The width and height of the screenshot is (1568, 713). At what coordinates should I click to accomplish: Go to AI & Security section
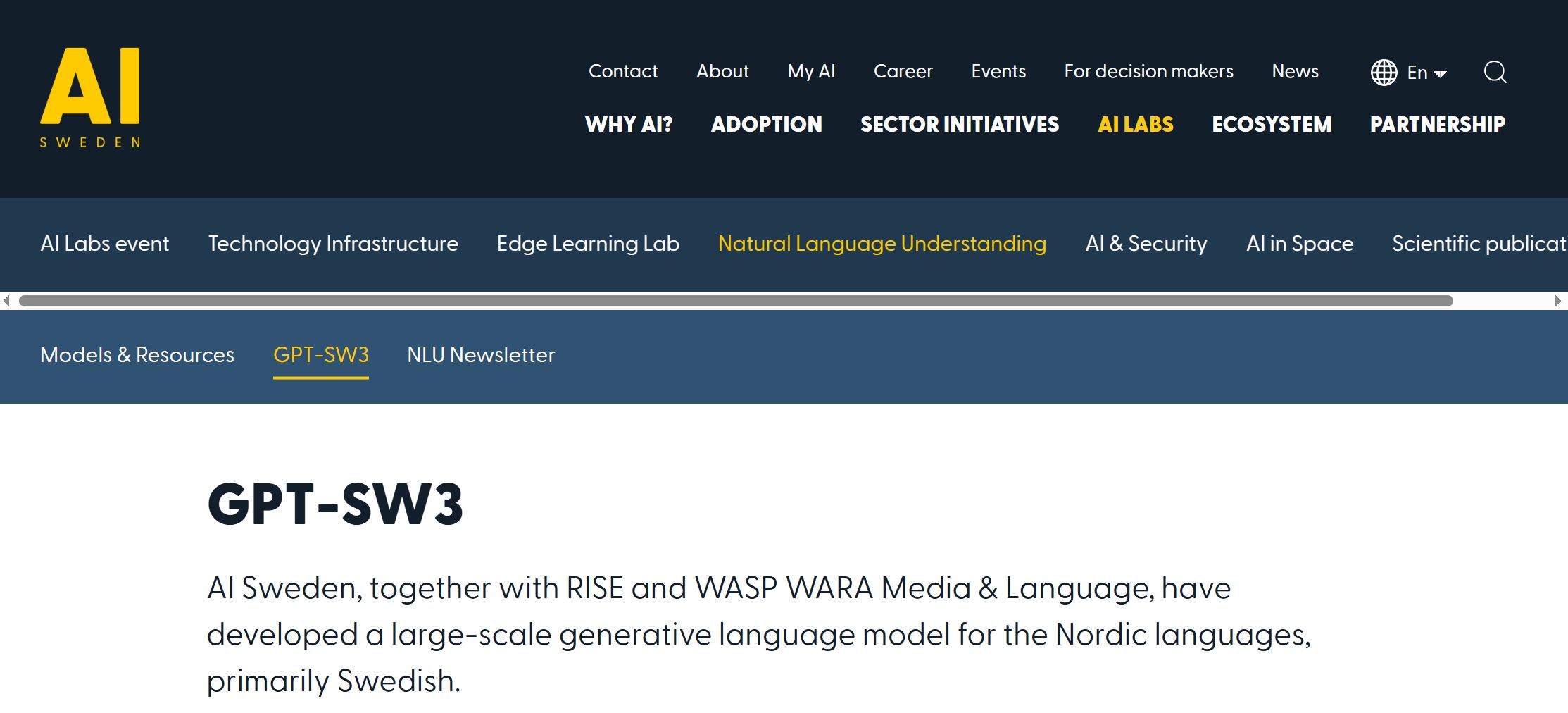1146,244
